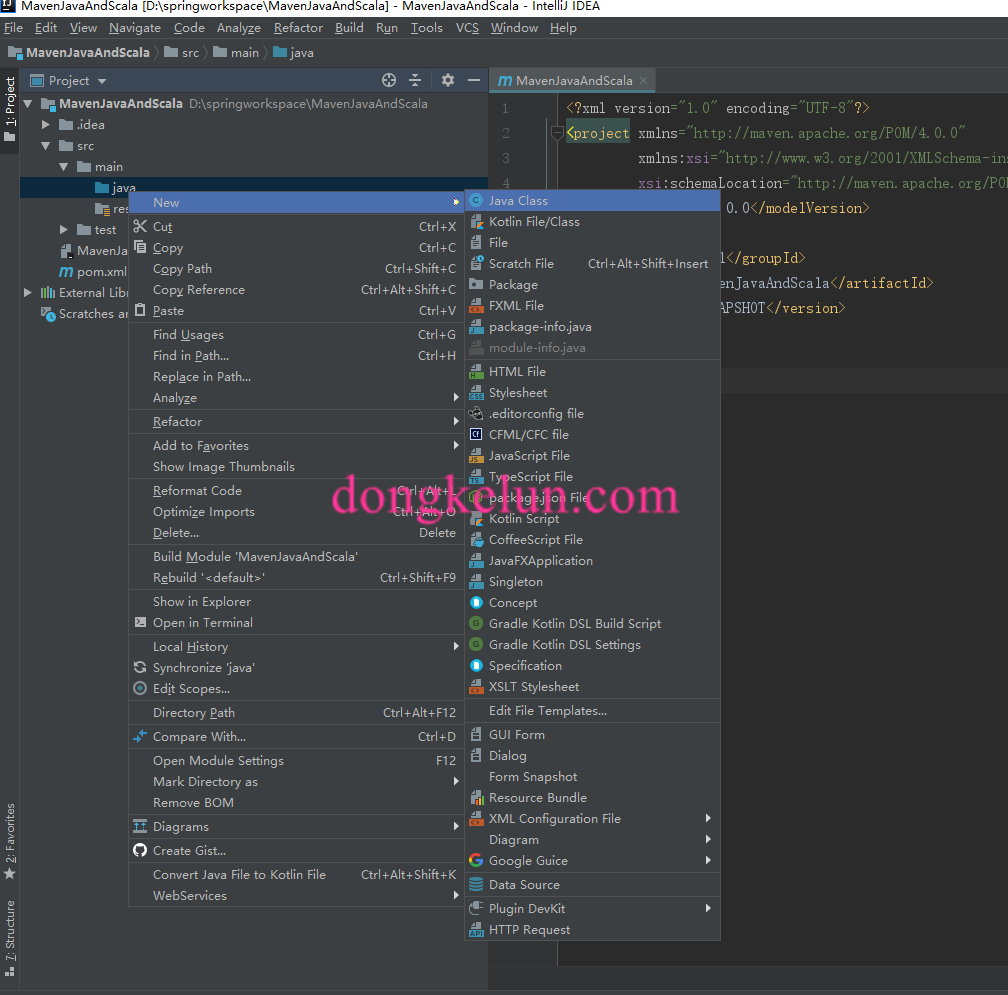Select GUI Form in New submenu
Viewport: 1008px width, 995px height.
point(592,735)
